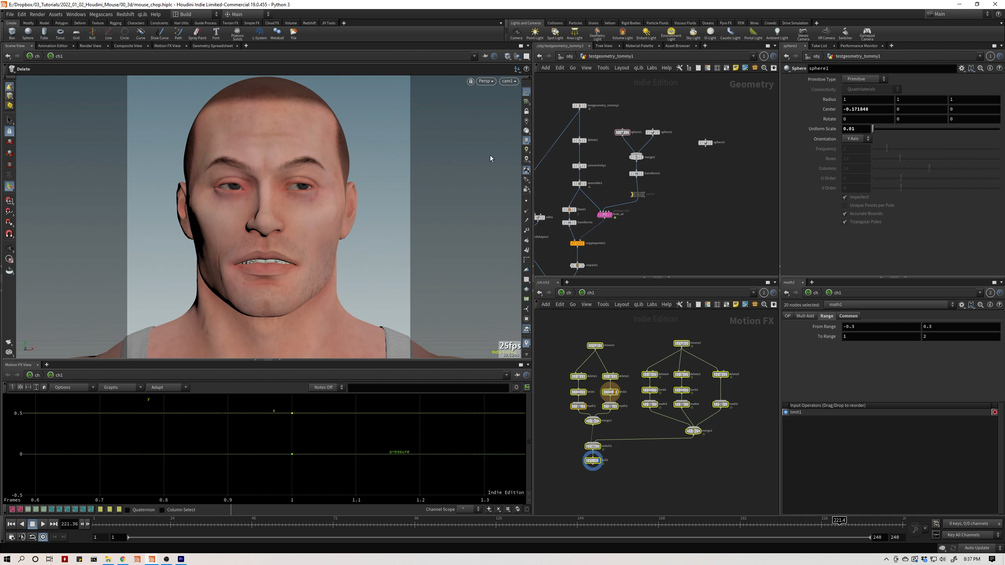Toggle Triangular Poles checkbox
This screenshot has width=1005, height=565.
pos(845,222)
